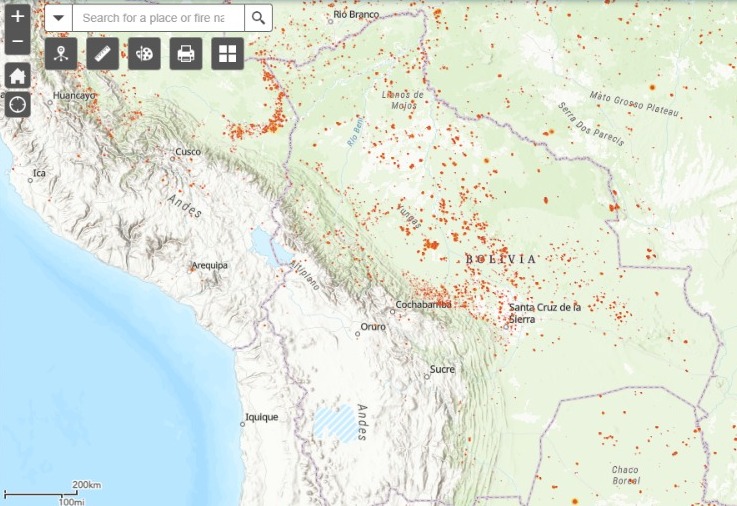
Task: Click the Cochabamba city marker
Action: pos(392,311)
